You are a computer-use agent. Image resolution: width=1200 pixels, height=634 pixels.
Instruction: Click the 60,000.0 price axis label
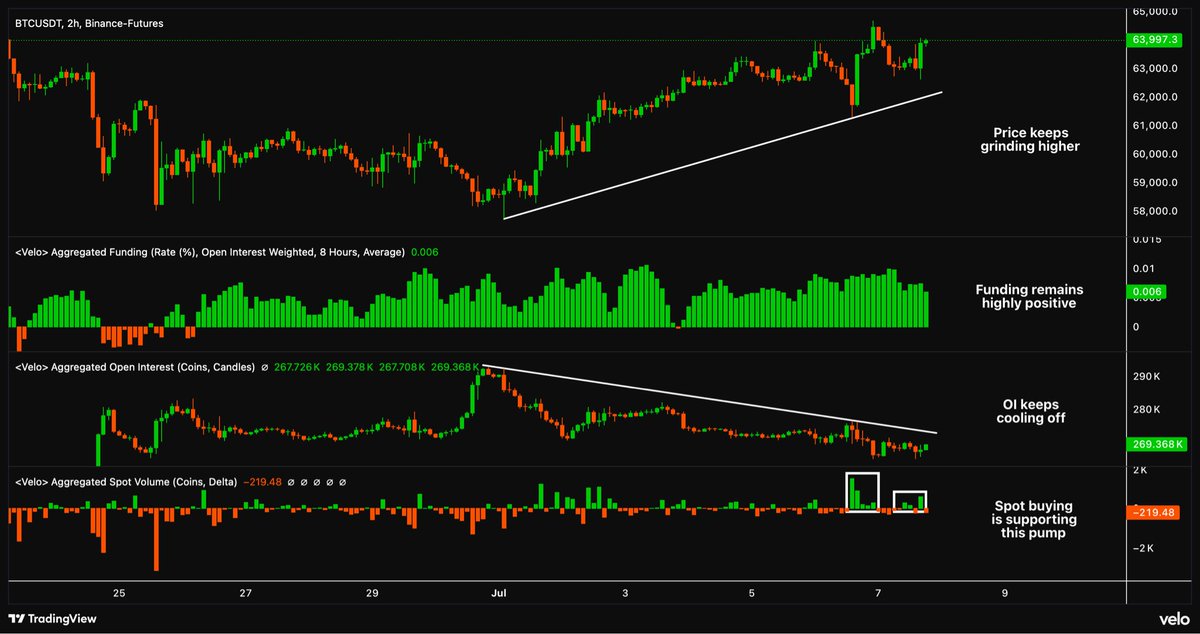1157,155
